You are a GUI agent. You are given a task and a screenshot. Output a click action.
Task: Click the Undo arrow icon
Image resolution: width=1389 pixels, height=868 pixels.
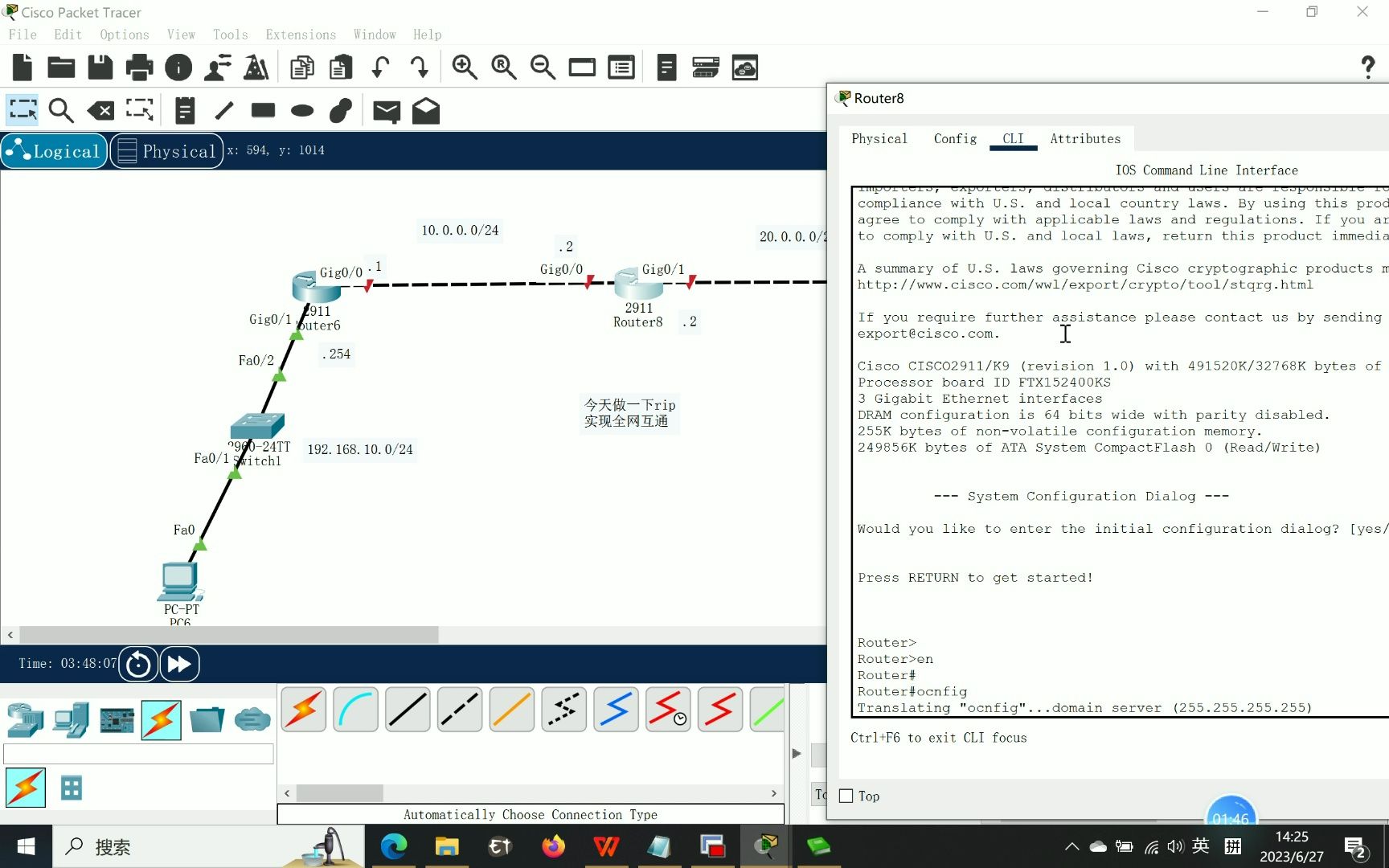coord(380,68)
